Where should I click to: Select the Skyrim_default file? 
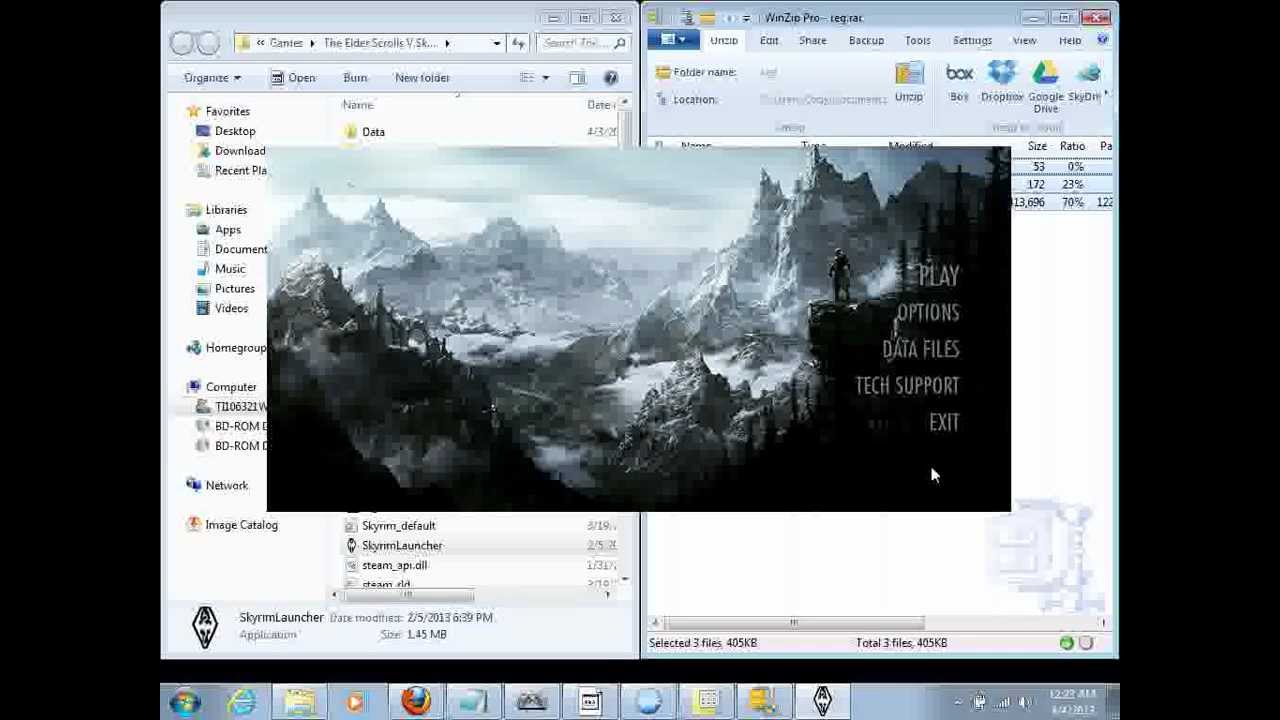click(398, 526)
